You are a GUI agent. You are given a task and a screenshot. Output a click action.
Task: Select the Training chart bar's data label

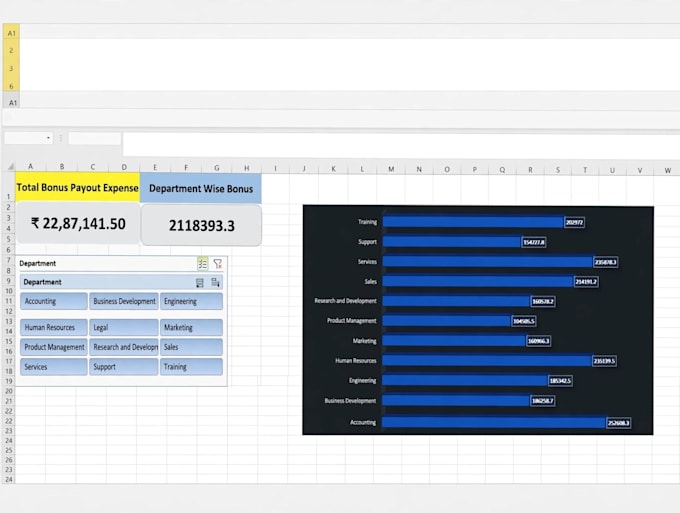[x=574, y=222]
